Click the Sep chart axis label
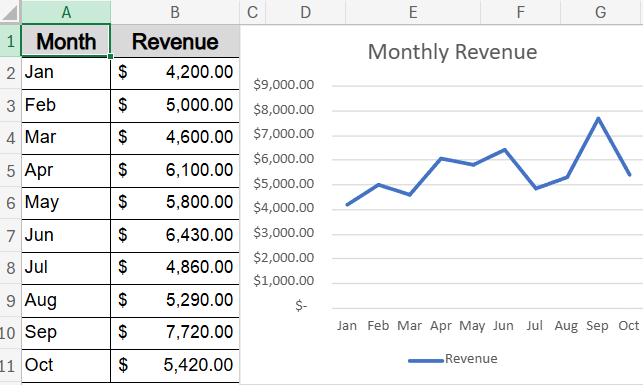The height and width of the screenshot is (385, 643). [x=597, y=326]
